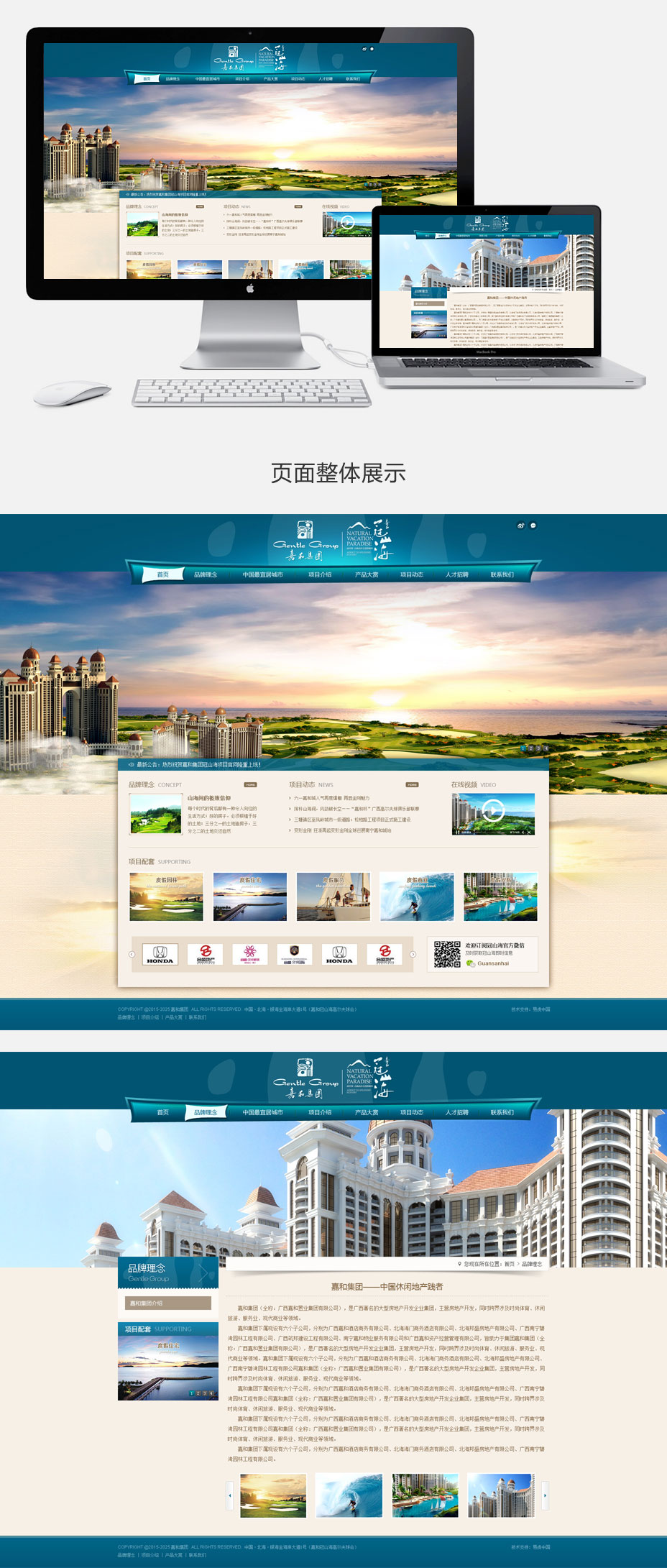Select 嘉和集团介绍 in the sidebar menu
Viewport: 667px width, 1568px height.
(168, 1303)
